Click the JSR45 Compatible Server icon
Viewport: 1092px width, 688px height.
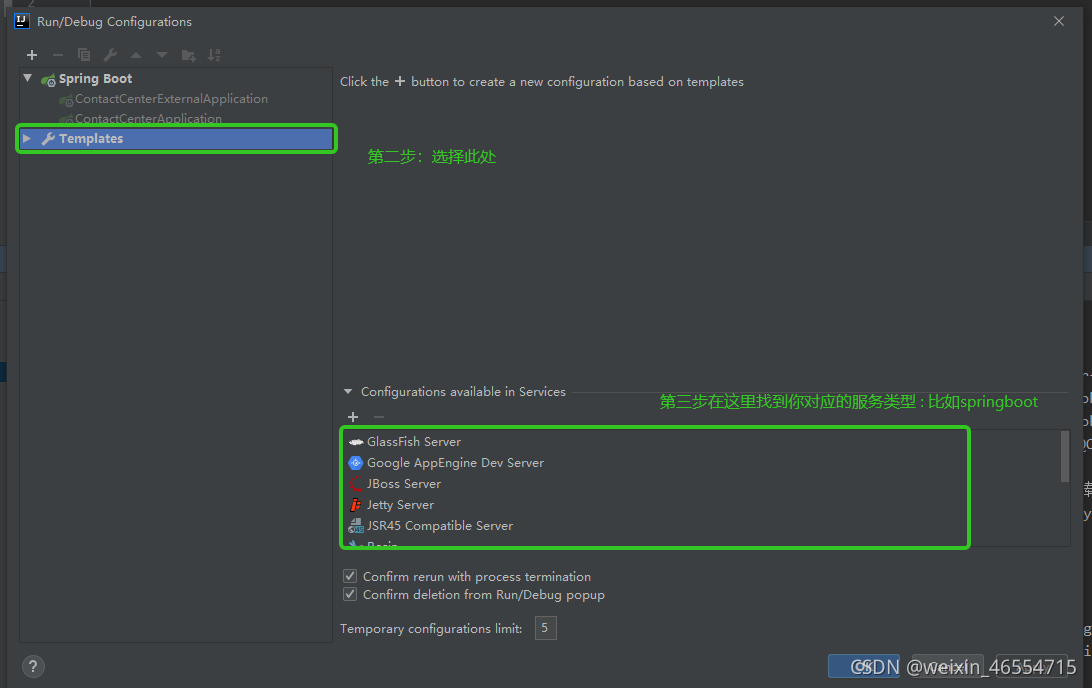pos(356,526)
